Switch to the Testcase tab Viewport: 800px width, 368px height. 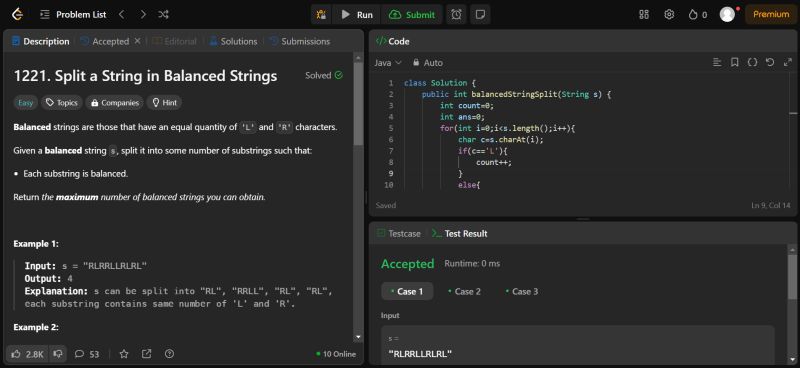coord(398,233)
